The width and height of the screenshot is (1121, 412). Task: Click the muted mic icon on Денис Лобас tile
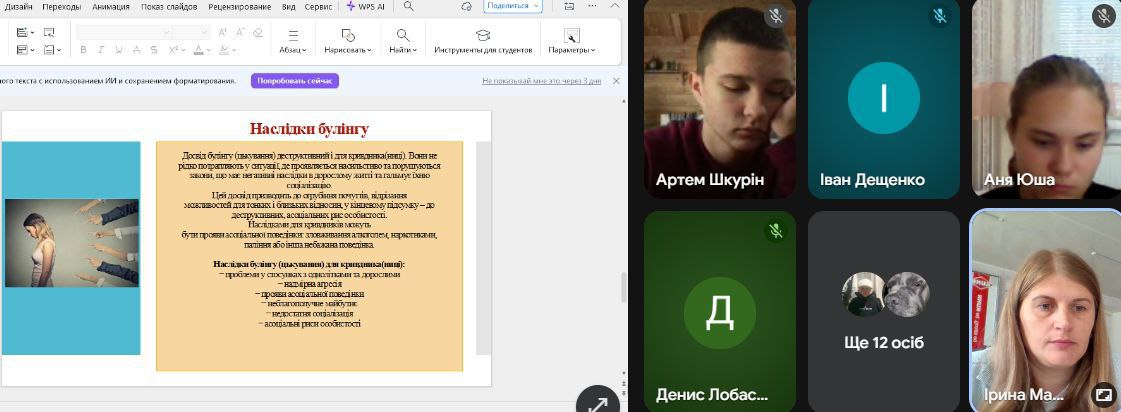[x=775, y=231]
